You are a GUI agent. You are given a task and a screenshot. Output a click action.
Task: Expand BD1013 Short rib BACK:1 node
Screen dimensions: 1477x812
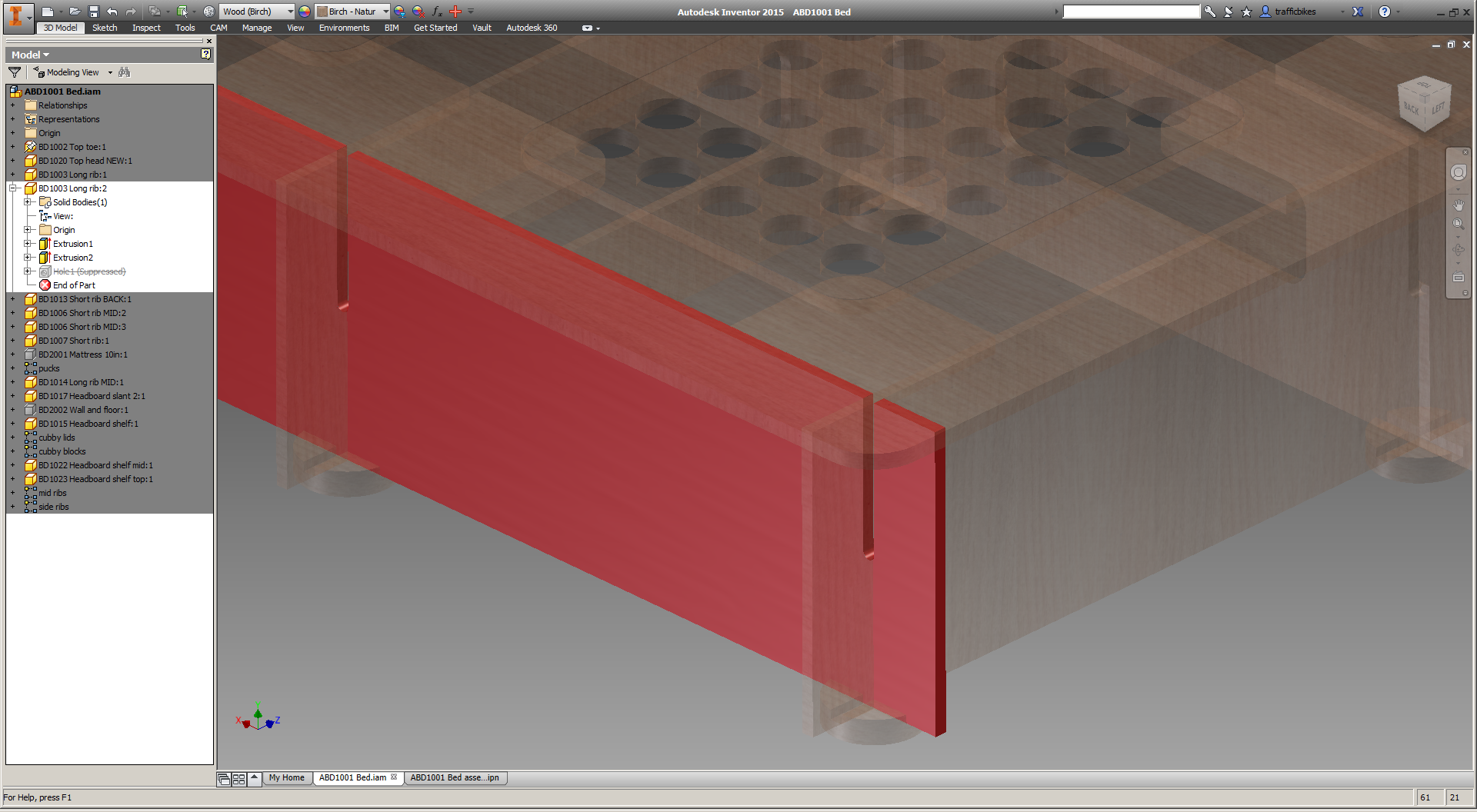click(x=13, y=299)
